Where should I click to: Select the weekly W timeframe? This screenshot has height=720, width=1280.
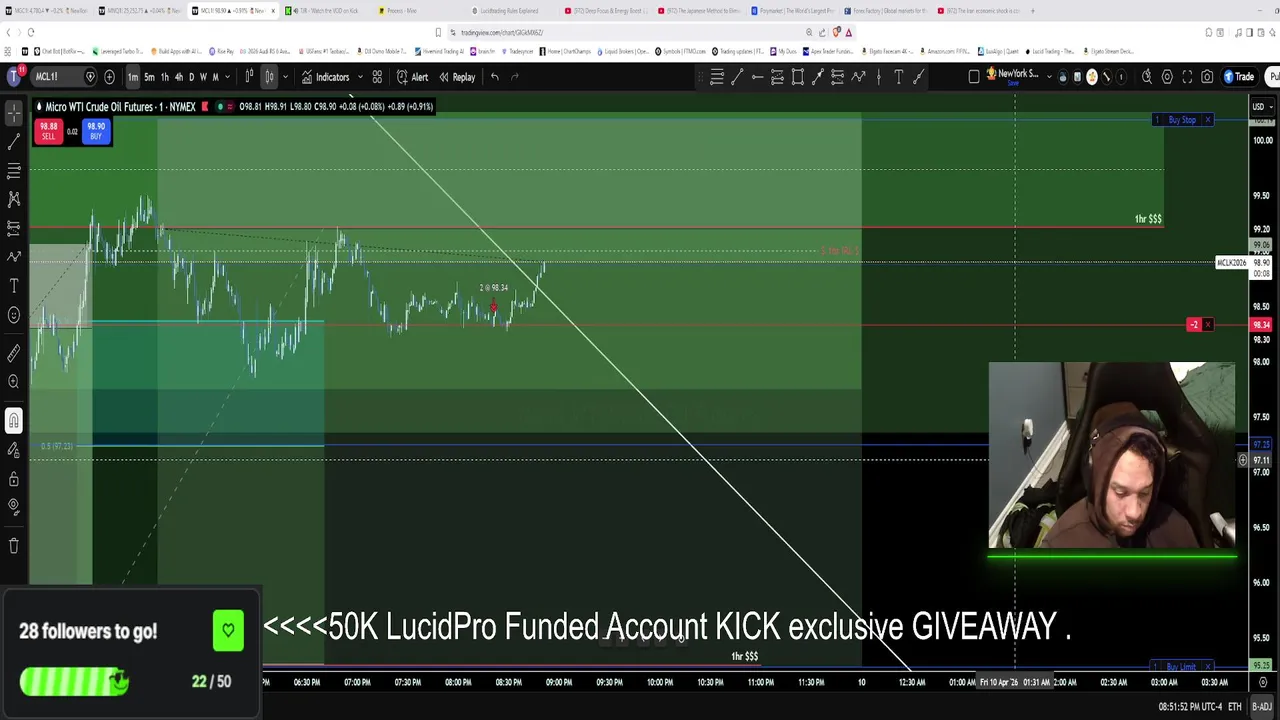(x=203, y=77)
